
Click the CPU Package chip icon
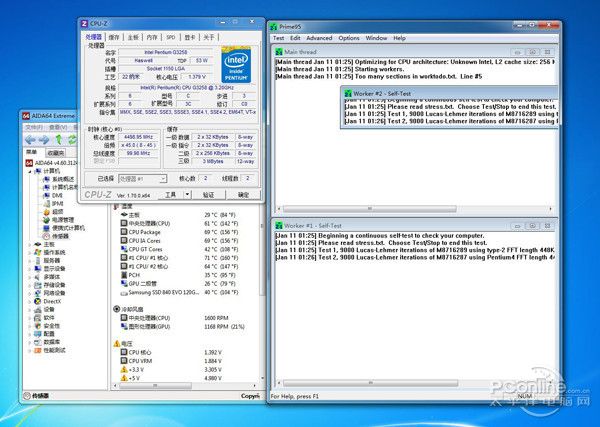point(124,232)
